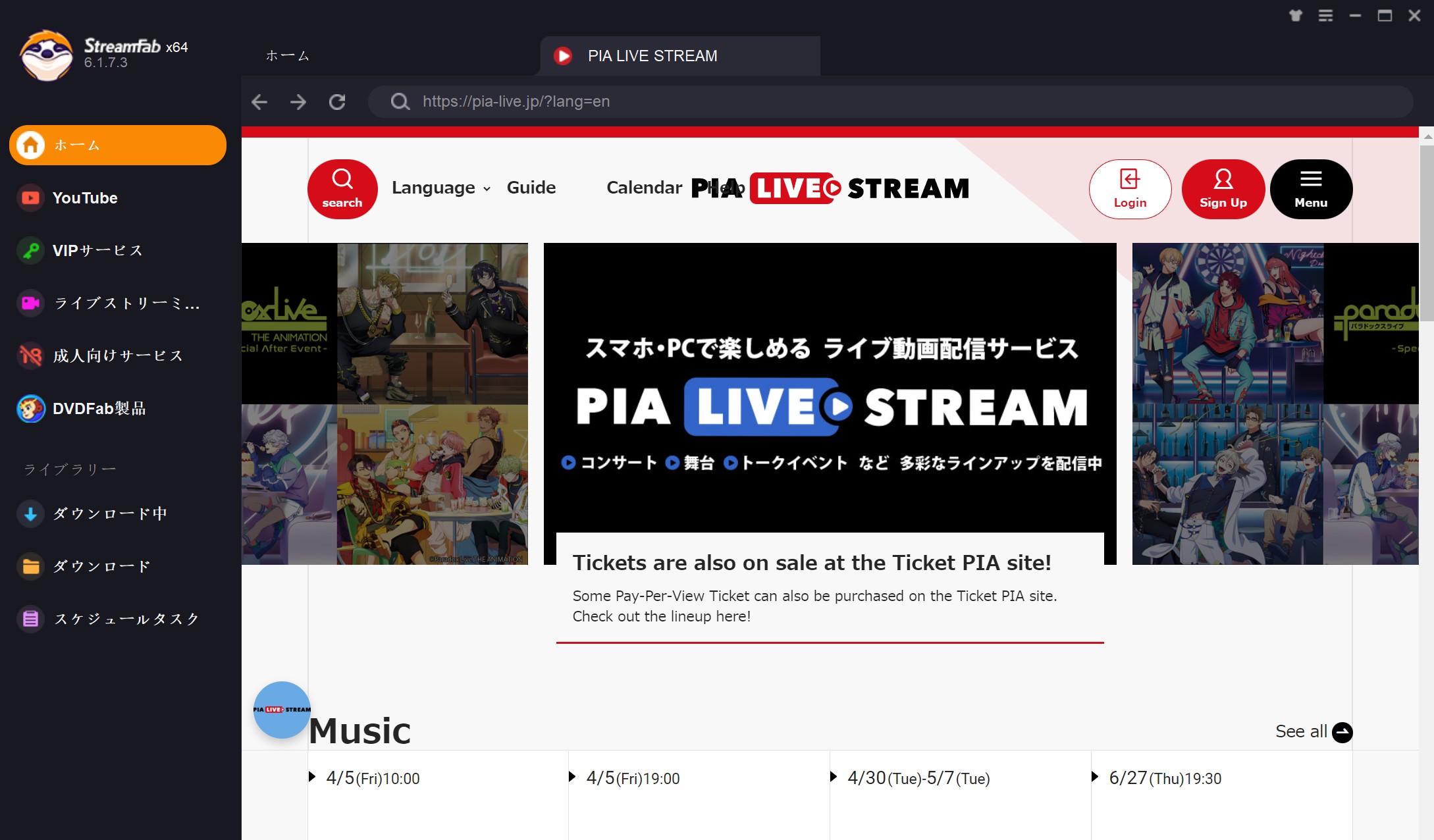Screen dimensions: 1434x840
Task: Click 'Tickets are also on sale' headline
Action: pyautogui.click(x=812, y=563)
